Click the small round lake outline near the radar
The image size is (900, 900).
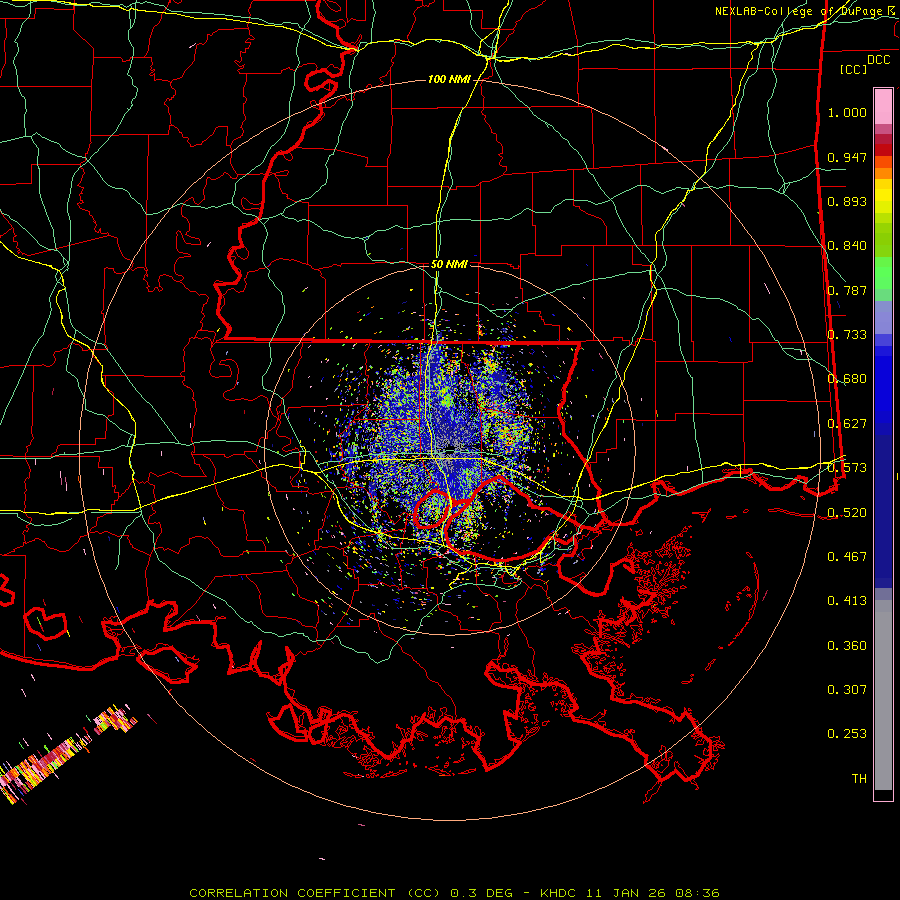tap(432, 509)
